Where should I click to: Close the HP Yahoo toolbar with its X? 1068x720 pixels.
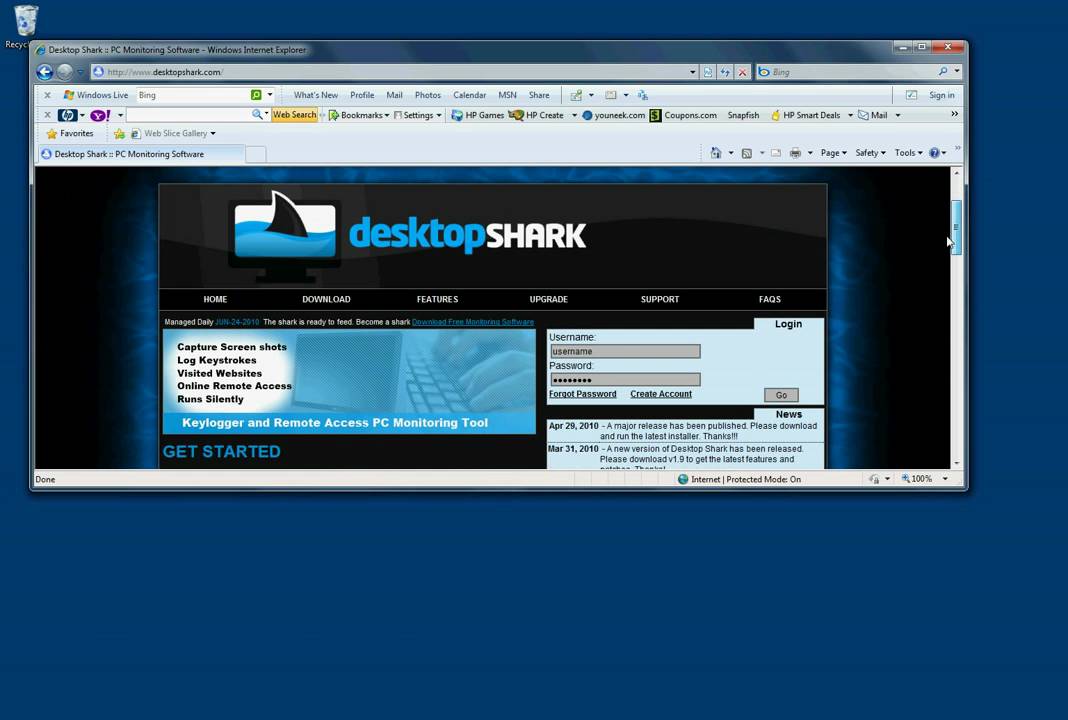point(48,115)
